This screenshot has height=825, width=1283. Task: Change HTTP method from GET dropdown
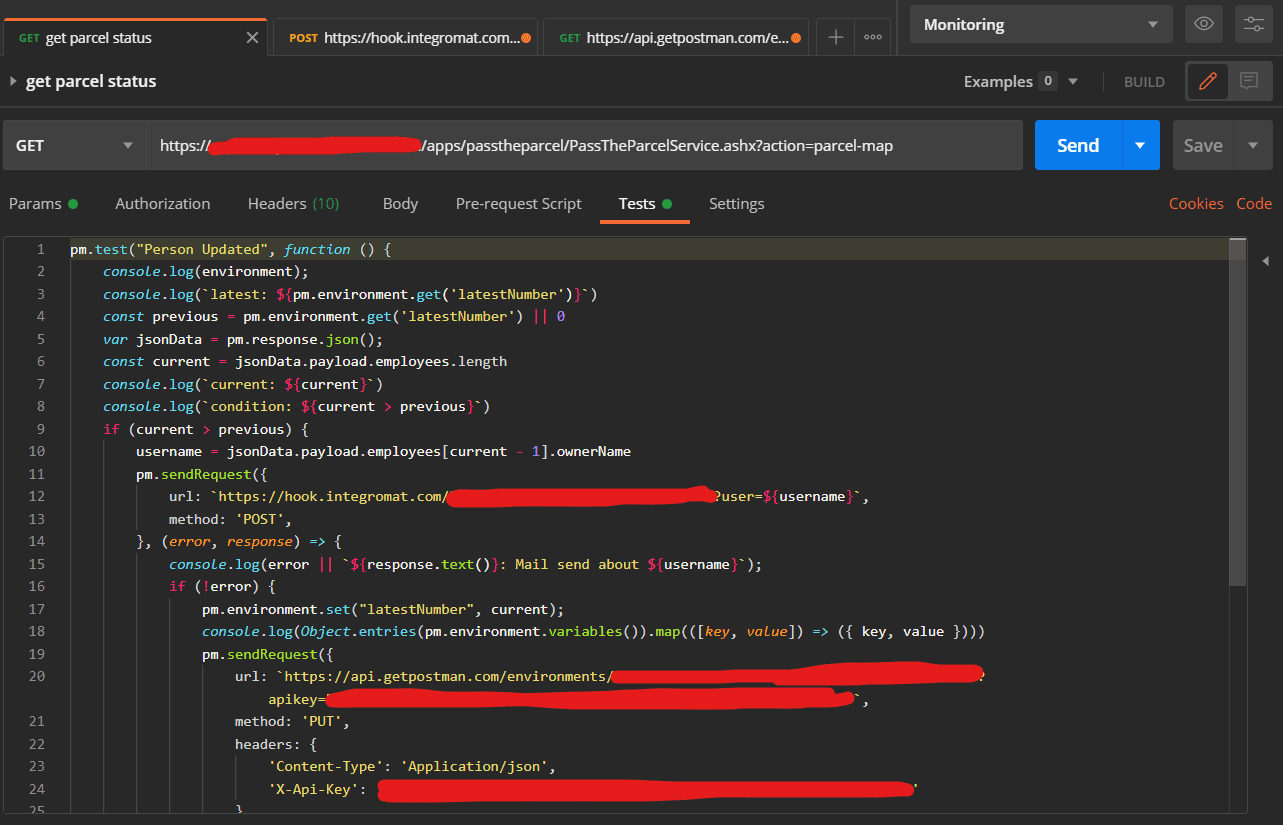(75, 145)
